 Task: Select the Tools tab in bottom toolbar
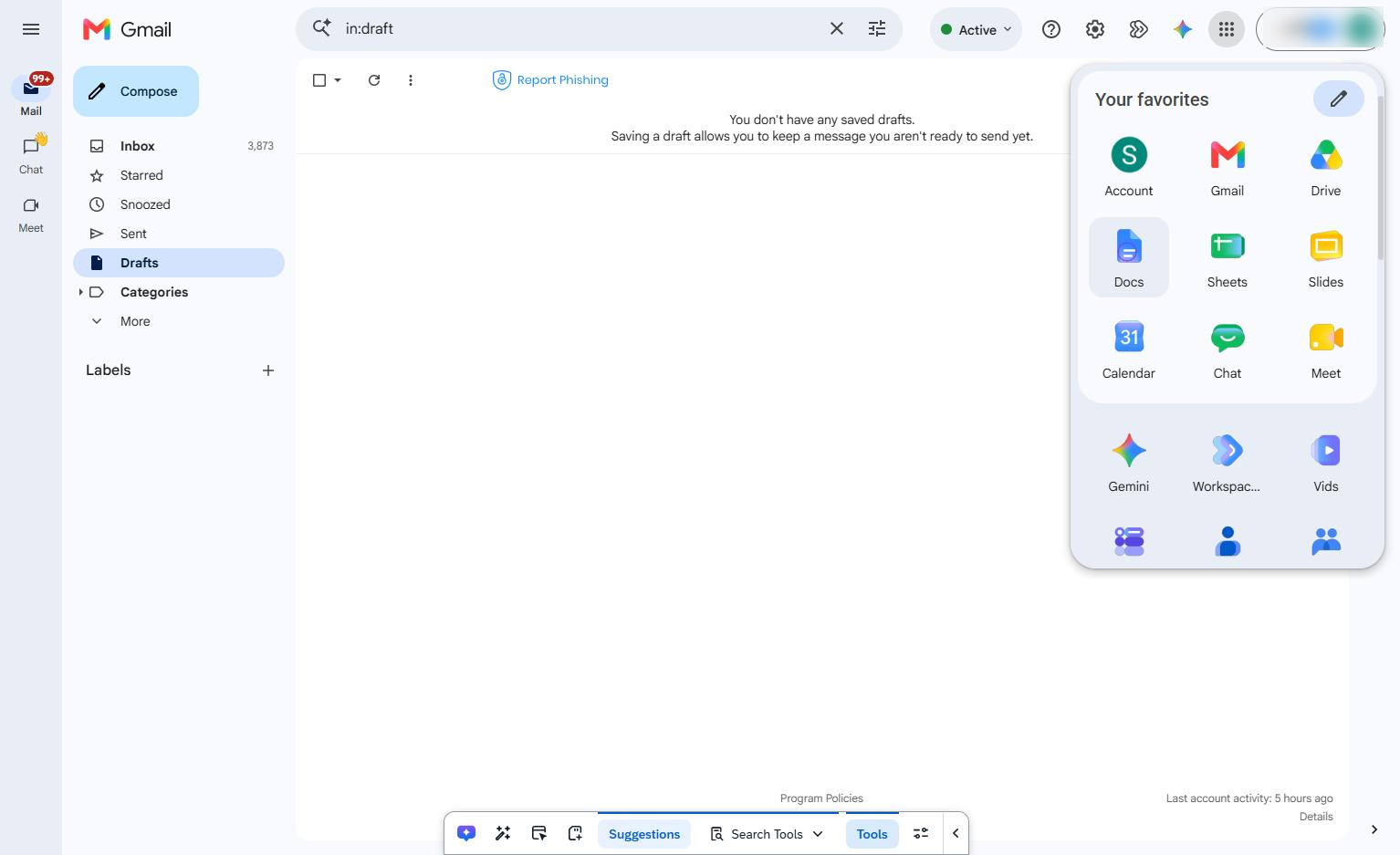coord(872,834)
